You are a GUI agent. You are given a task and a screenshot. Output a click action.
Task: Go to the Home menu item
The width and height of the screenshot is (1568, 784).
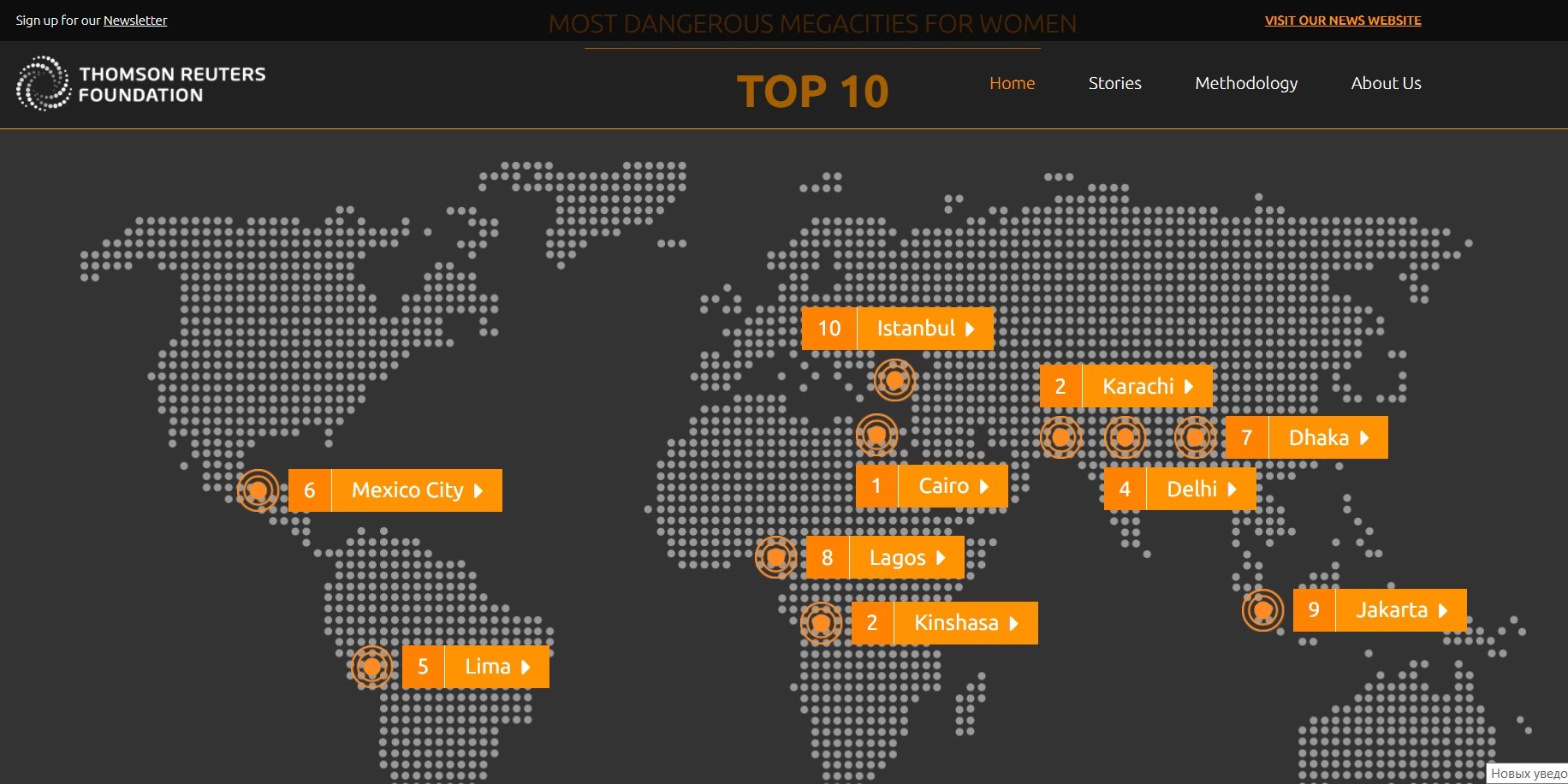click(x=1012, y=83)
